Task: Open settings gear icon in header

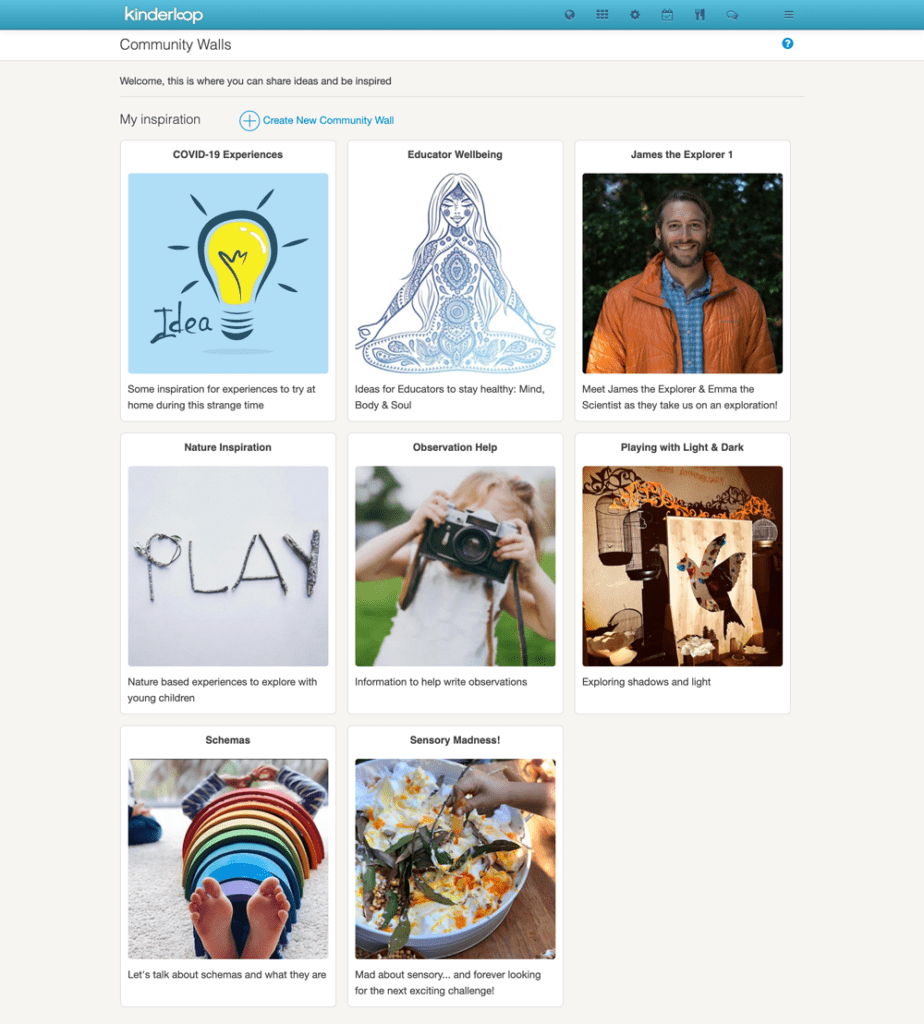Action: point(635,14)
